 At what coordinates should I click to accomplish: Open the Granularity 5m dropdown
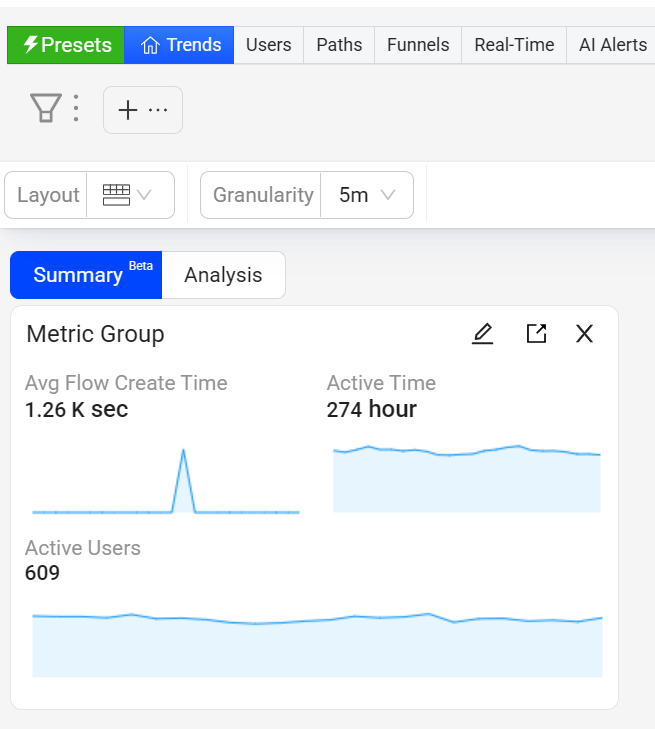366,195
